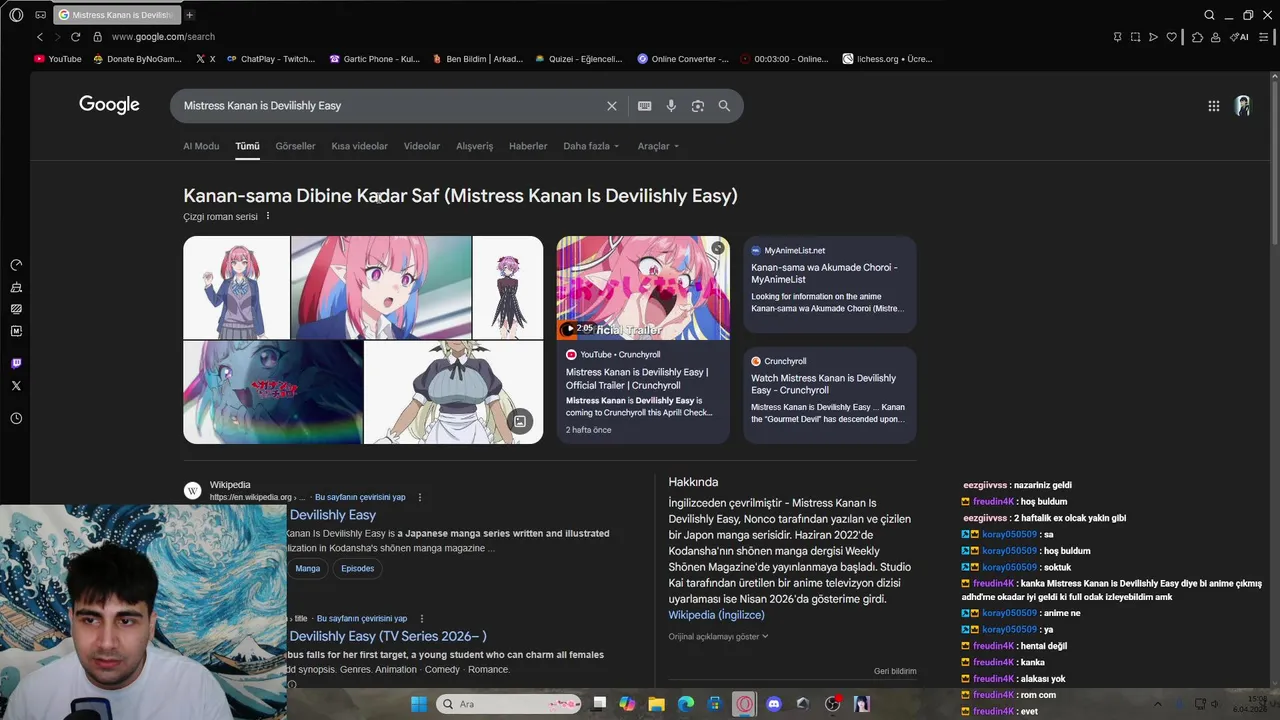Open the Online Converter bookmark

683,59
